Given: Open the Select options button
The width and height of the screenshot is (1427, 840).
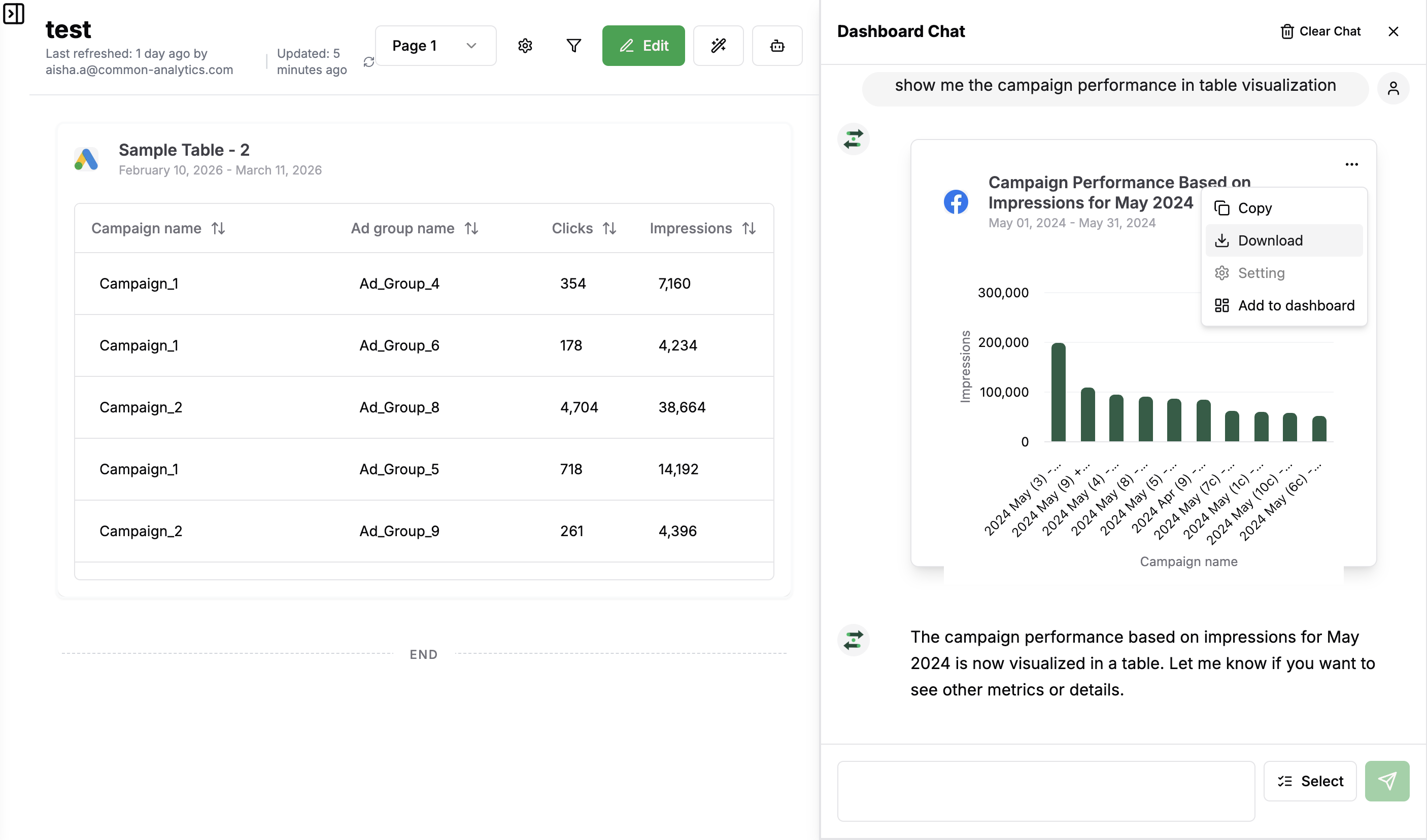Looking at the screenshot, I should (1310, 781).
